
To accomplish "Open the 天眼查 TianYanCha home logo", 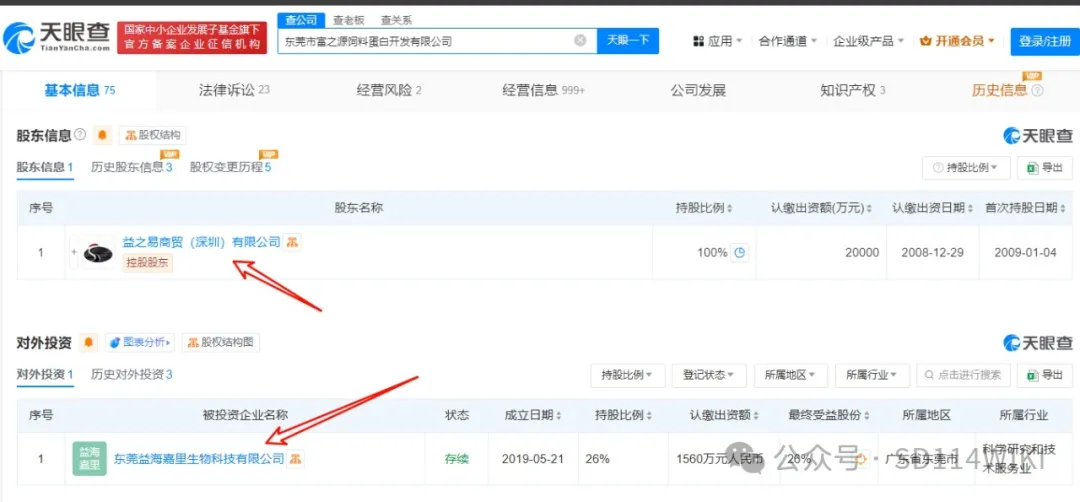I will (56, 38).
